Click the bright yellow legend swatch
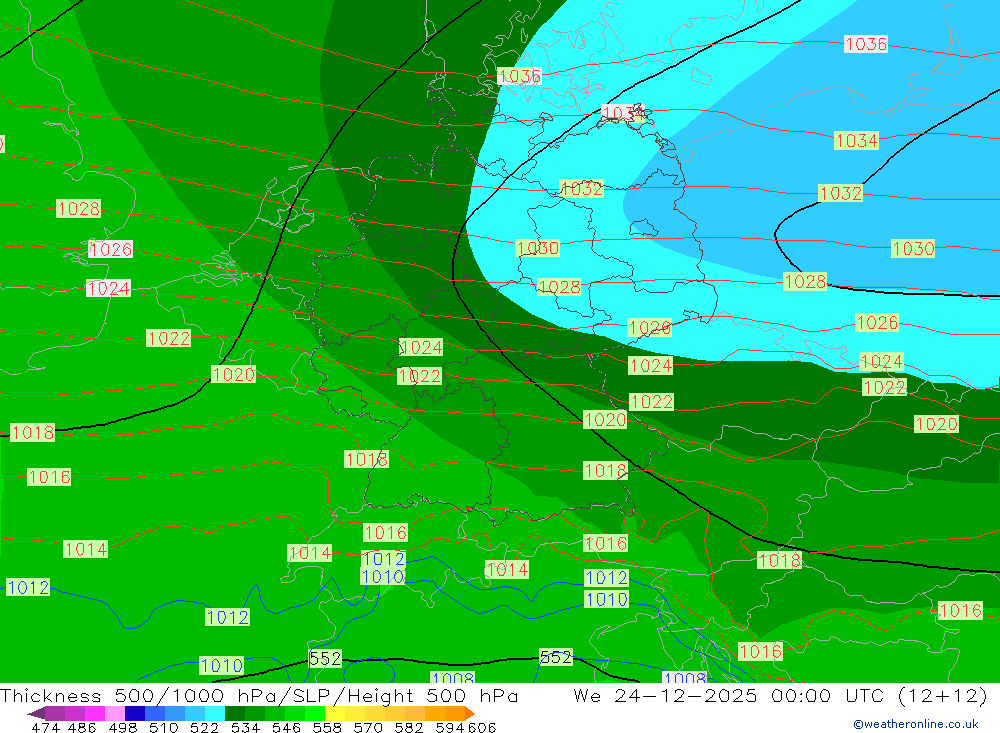The image size is (1000, 733). [x=335, y=713]
